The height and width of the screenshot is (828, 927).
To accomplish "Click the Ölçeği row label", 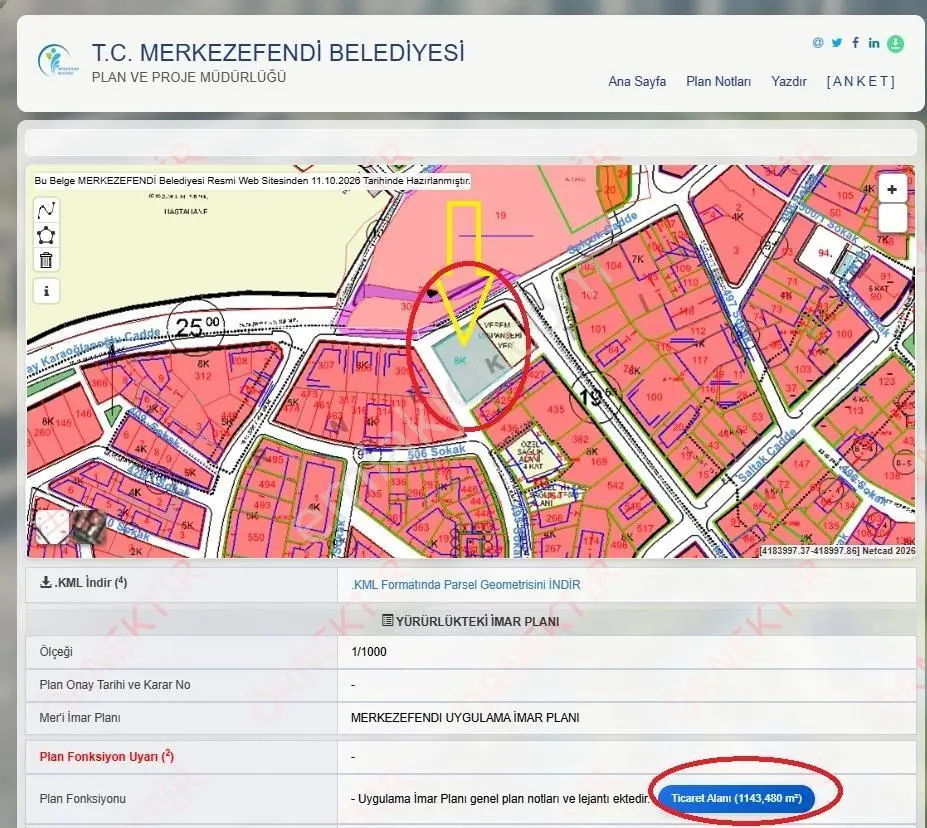I will 56,652.
